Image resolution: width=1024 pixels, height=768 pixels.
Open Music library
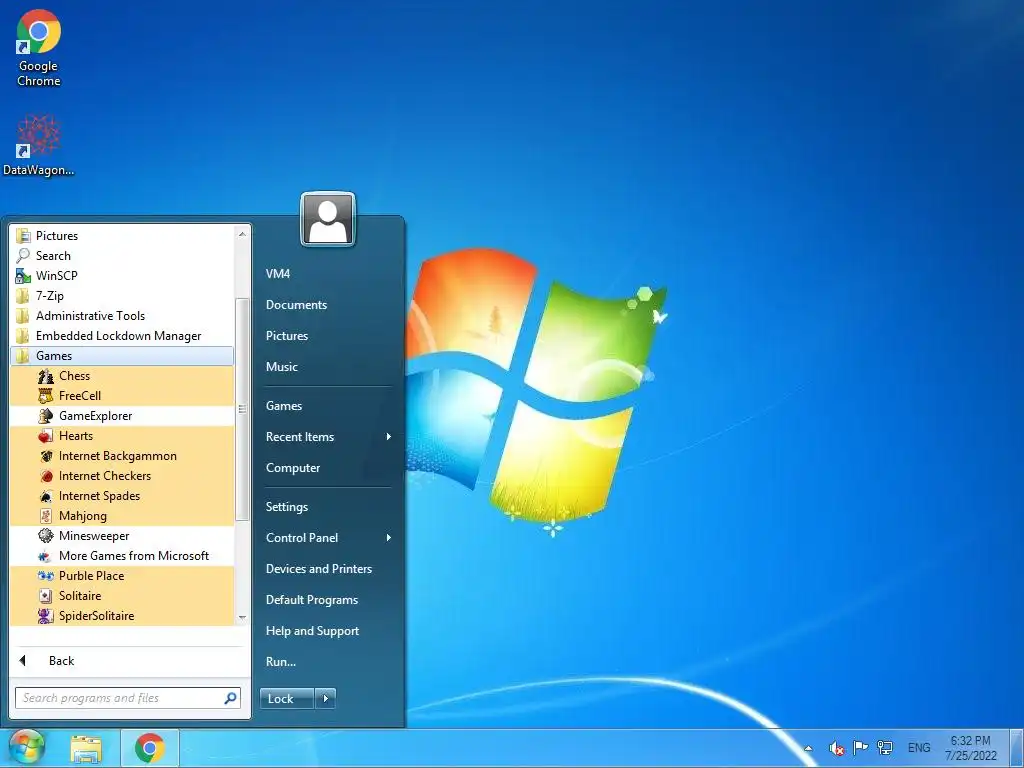[281, 367]
